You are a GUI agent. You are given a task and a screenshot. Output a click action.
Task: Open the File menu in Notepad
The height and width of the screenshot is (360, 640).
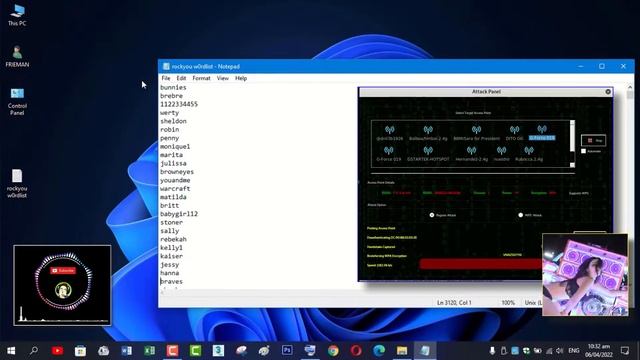[166, 78]
